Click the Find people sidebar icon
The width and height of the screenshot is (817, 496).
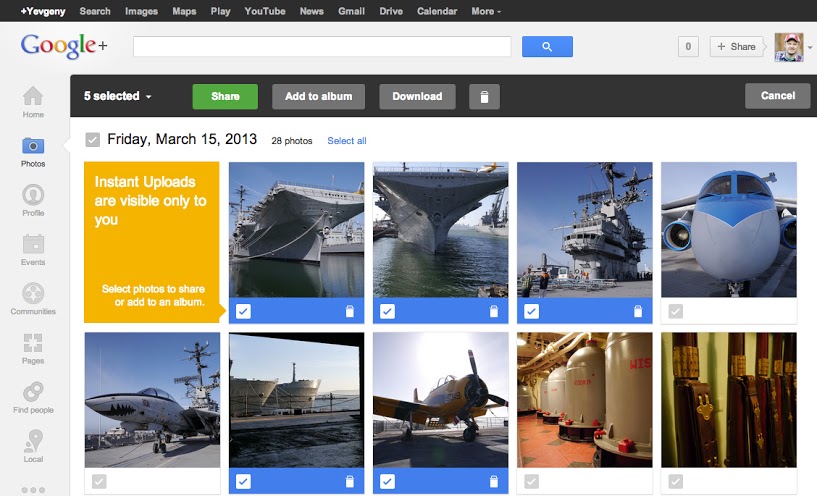(x=33, y=396)
